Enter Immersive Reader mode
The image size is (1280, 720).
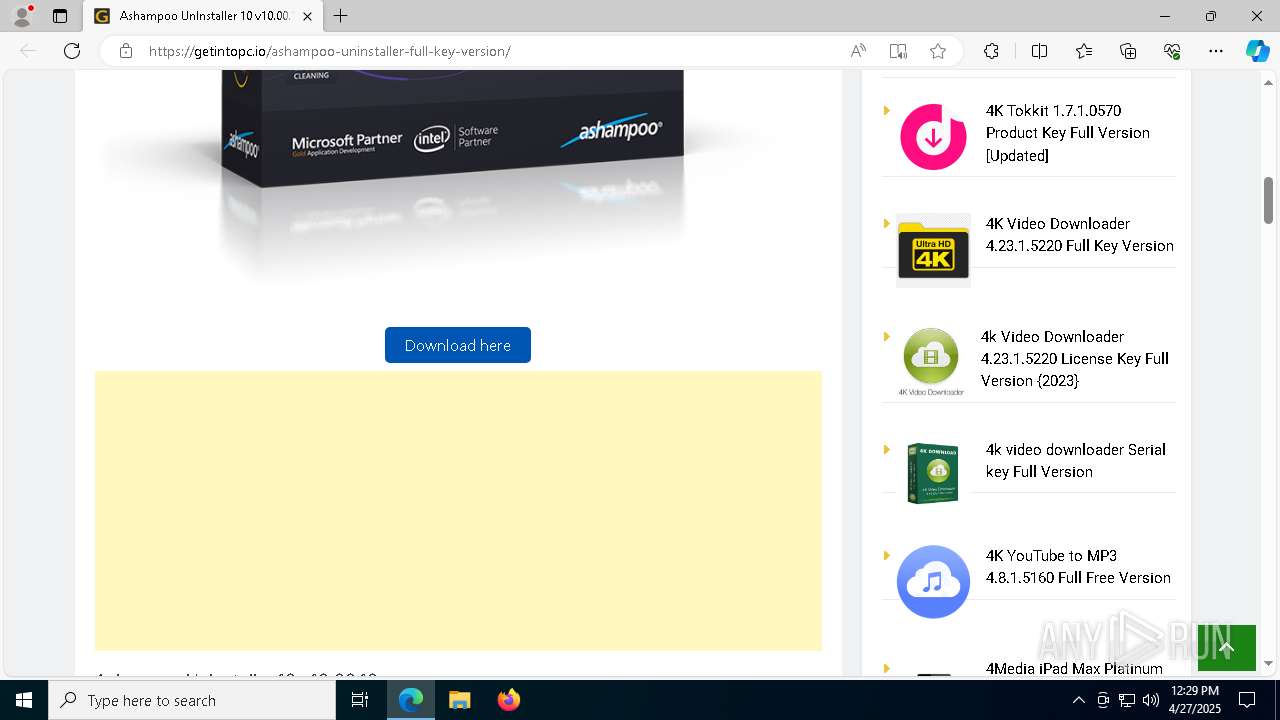click(898, 51)
